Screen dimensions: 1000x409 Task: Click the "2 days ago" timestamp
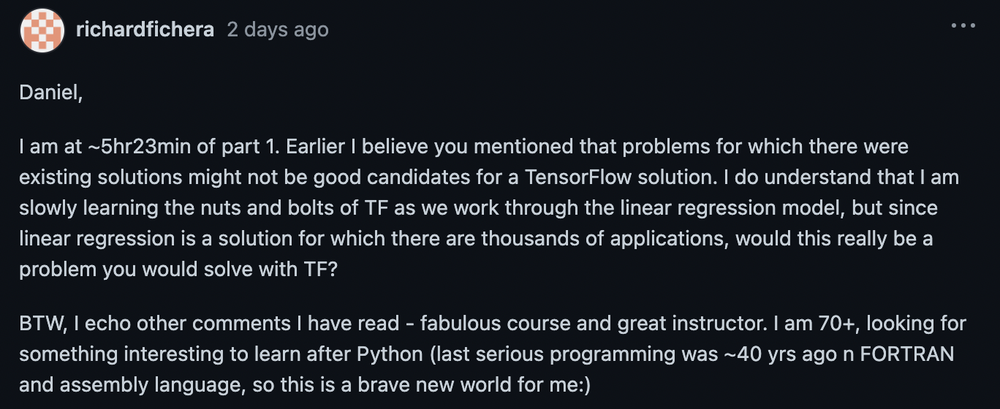(x=277, y=30)
